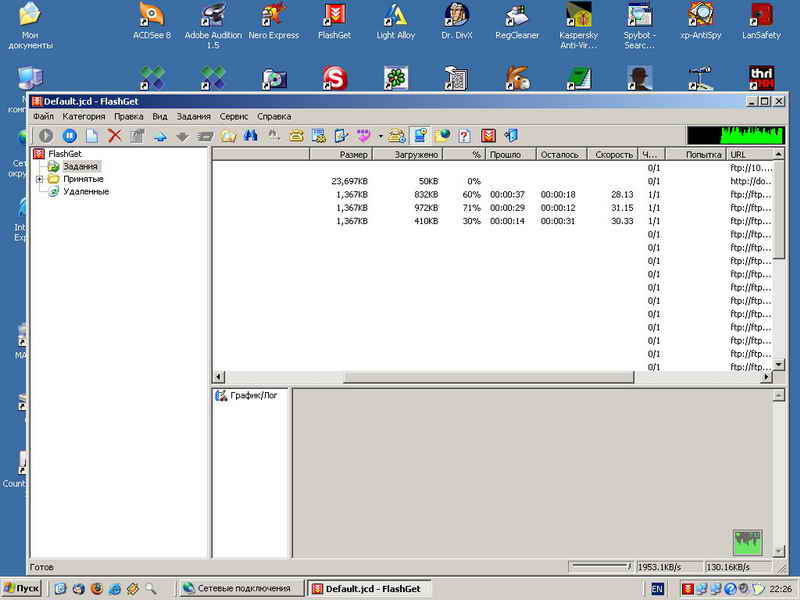
Task: Open dropdown arrow next to heart toolbar icon
Action: pos(380,136)
